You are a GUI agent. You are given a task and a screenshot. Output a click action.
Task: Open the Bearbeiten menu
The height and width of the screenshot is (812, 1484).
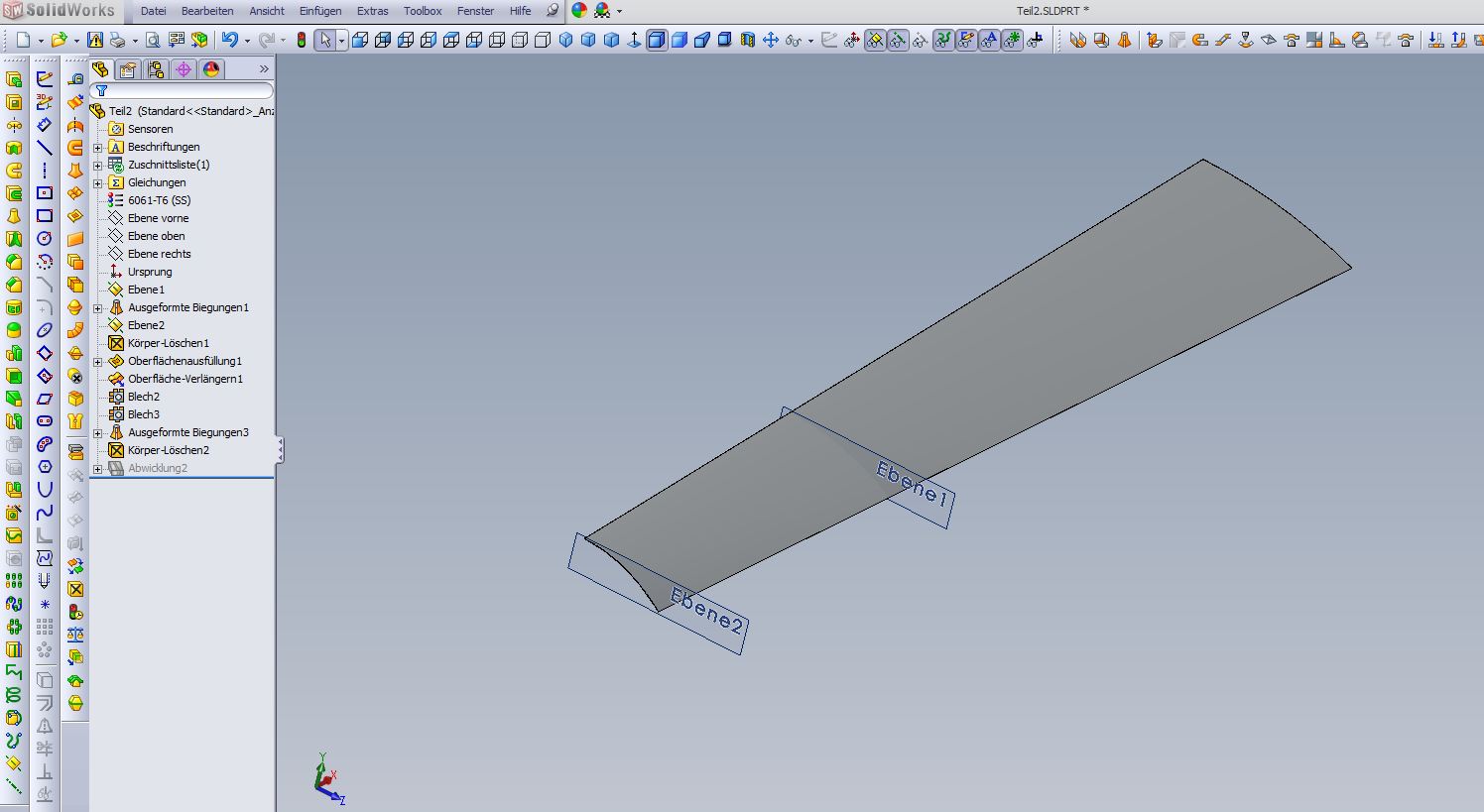click(x=207, y=11)
